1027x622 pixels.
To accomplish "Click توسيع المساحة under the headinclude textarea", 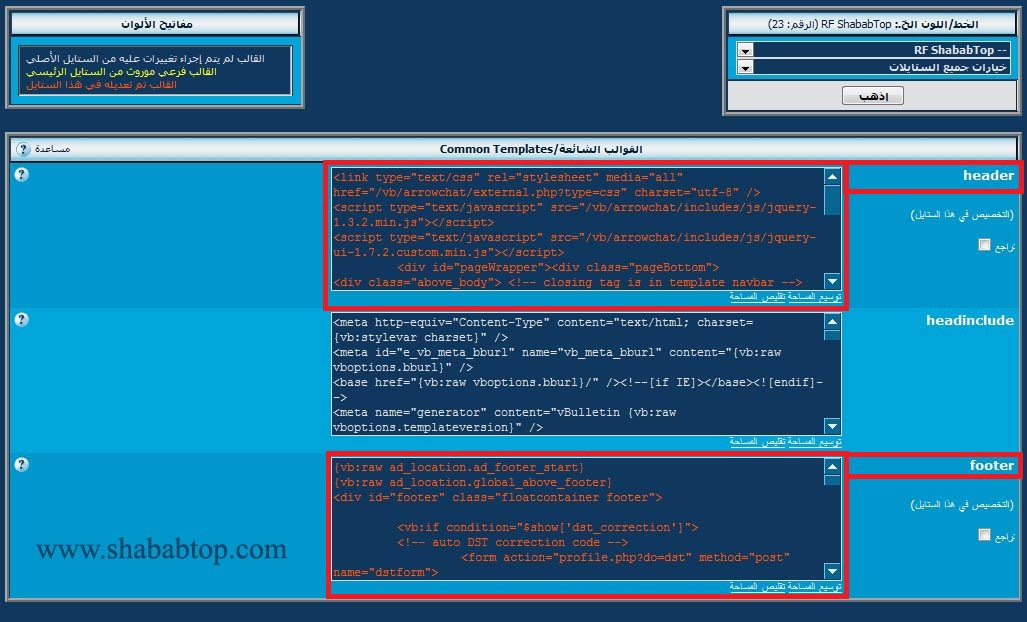I will pos(814,442).
